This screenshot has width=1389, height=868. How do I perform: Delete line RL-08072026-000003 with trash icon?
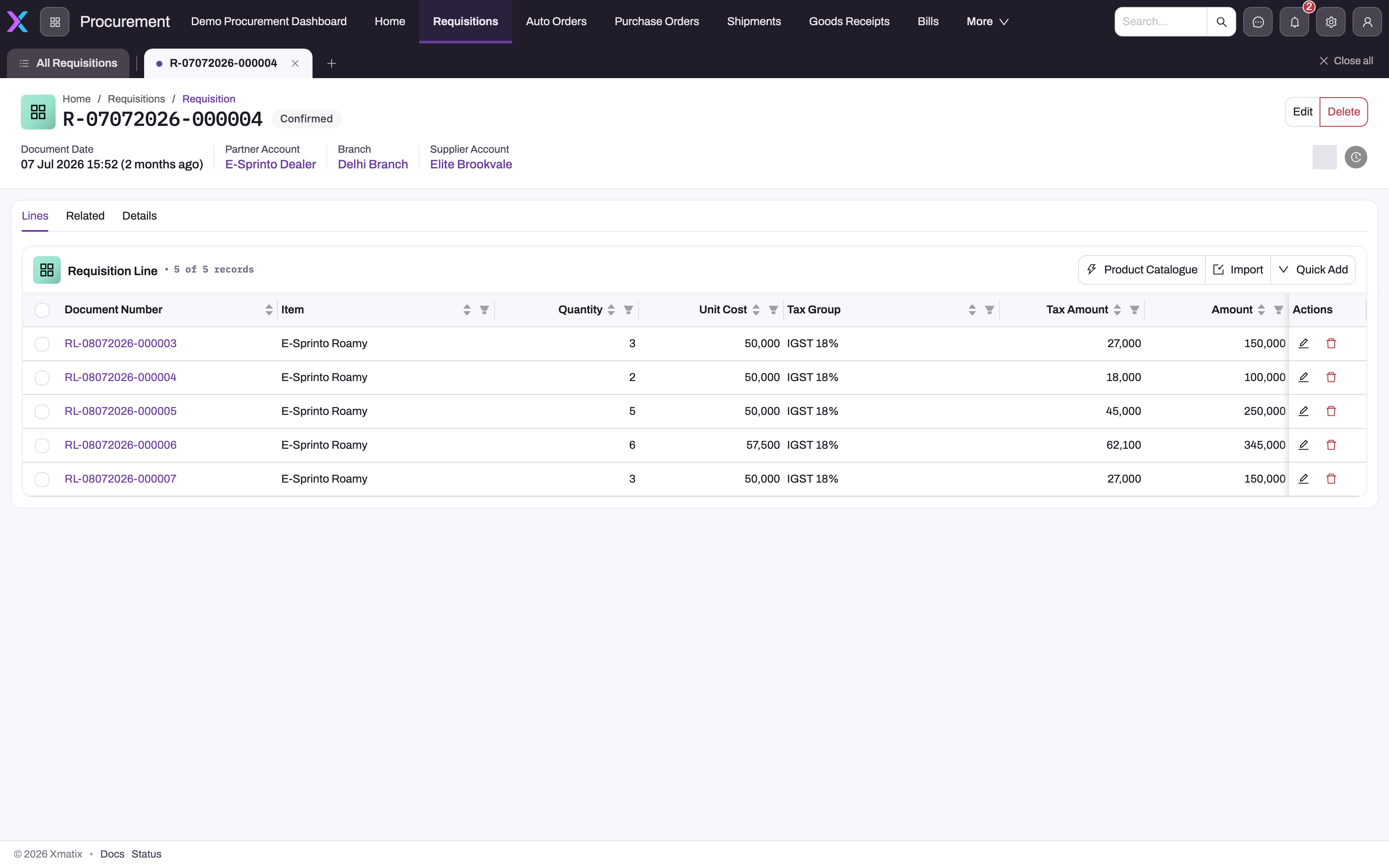1331,343
